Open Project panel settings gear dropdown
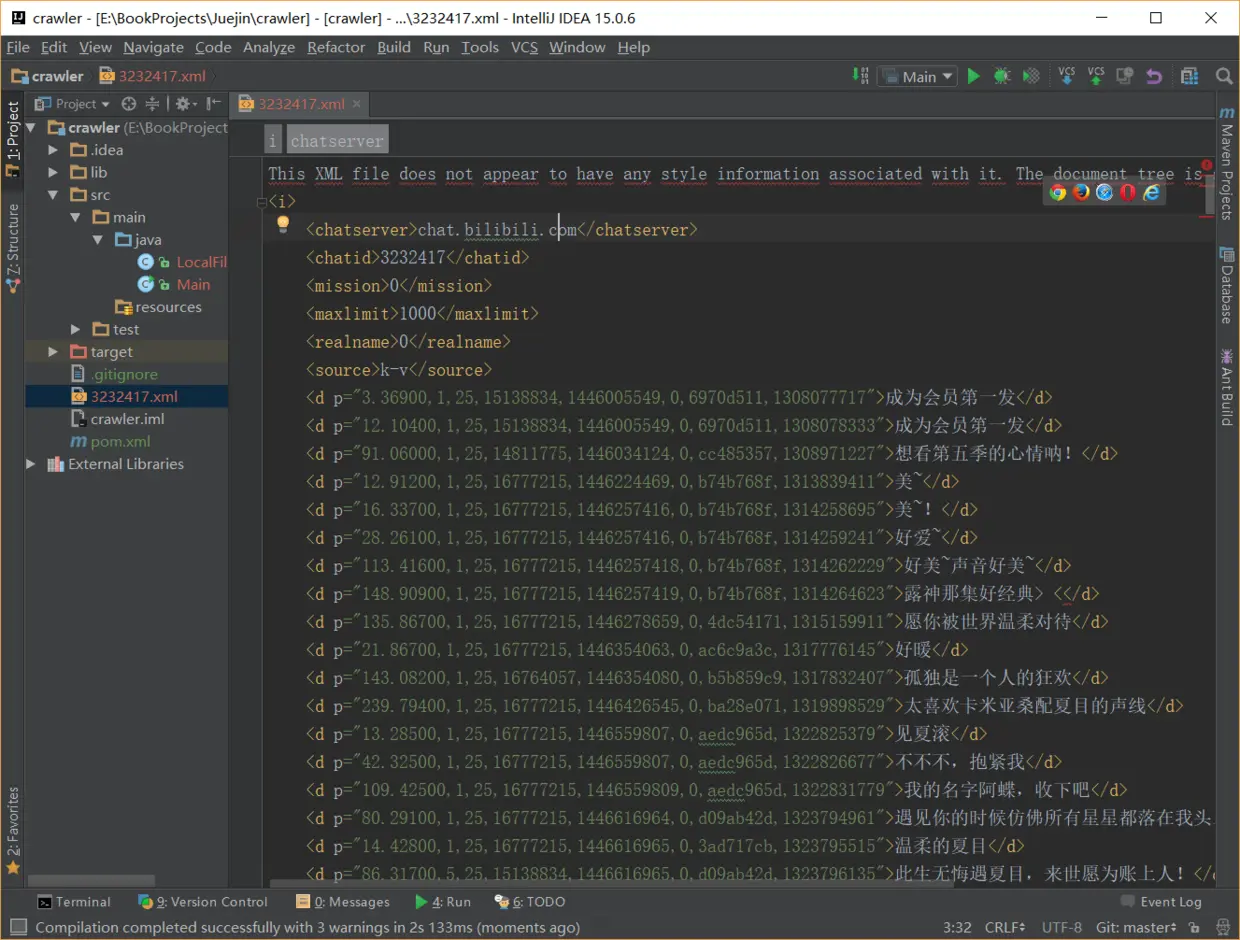The width and height of the screenshot is (1240, 940). 186,103
